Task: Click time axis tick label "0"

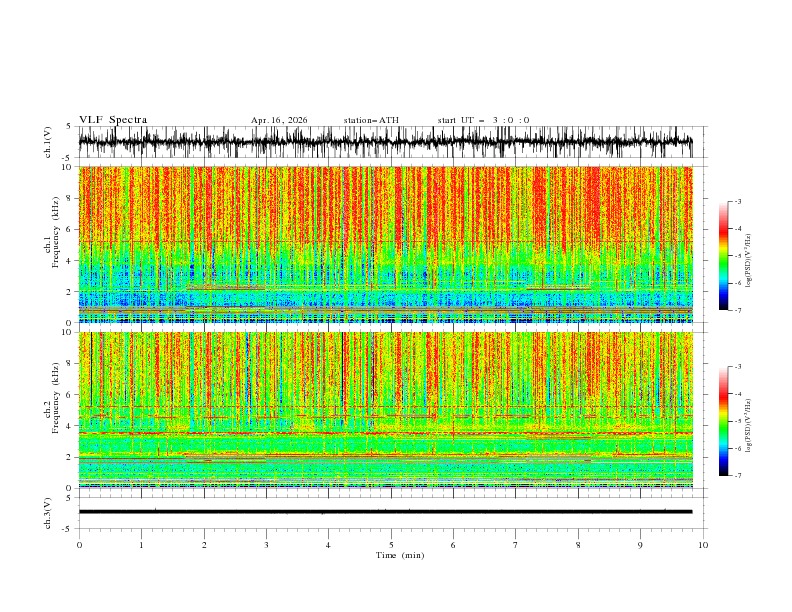Action: (x=79, y=545)
